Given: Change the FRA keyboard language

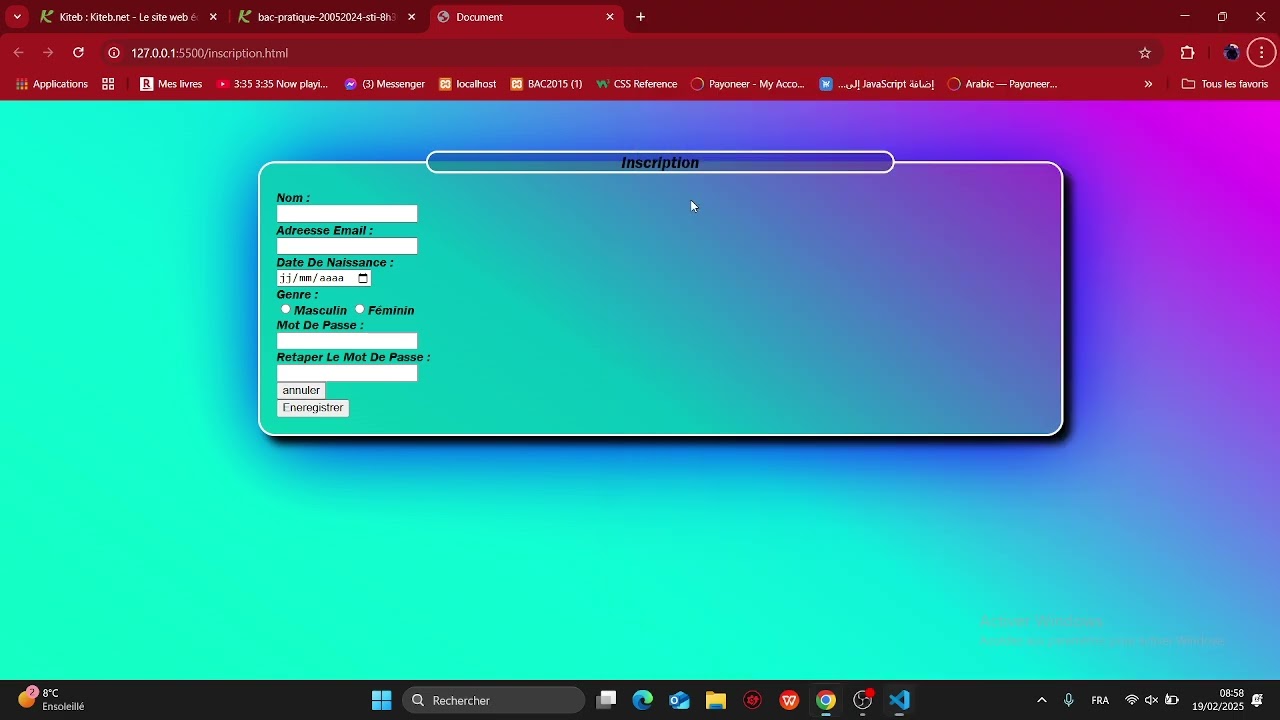Looking at the screenshot, I should pyautogui.click(x=1100, y=700).
